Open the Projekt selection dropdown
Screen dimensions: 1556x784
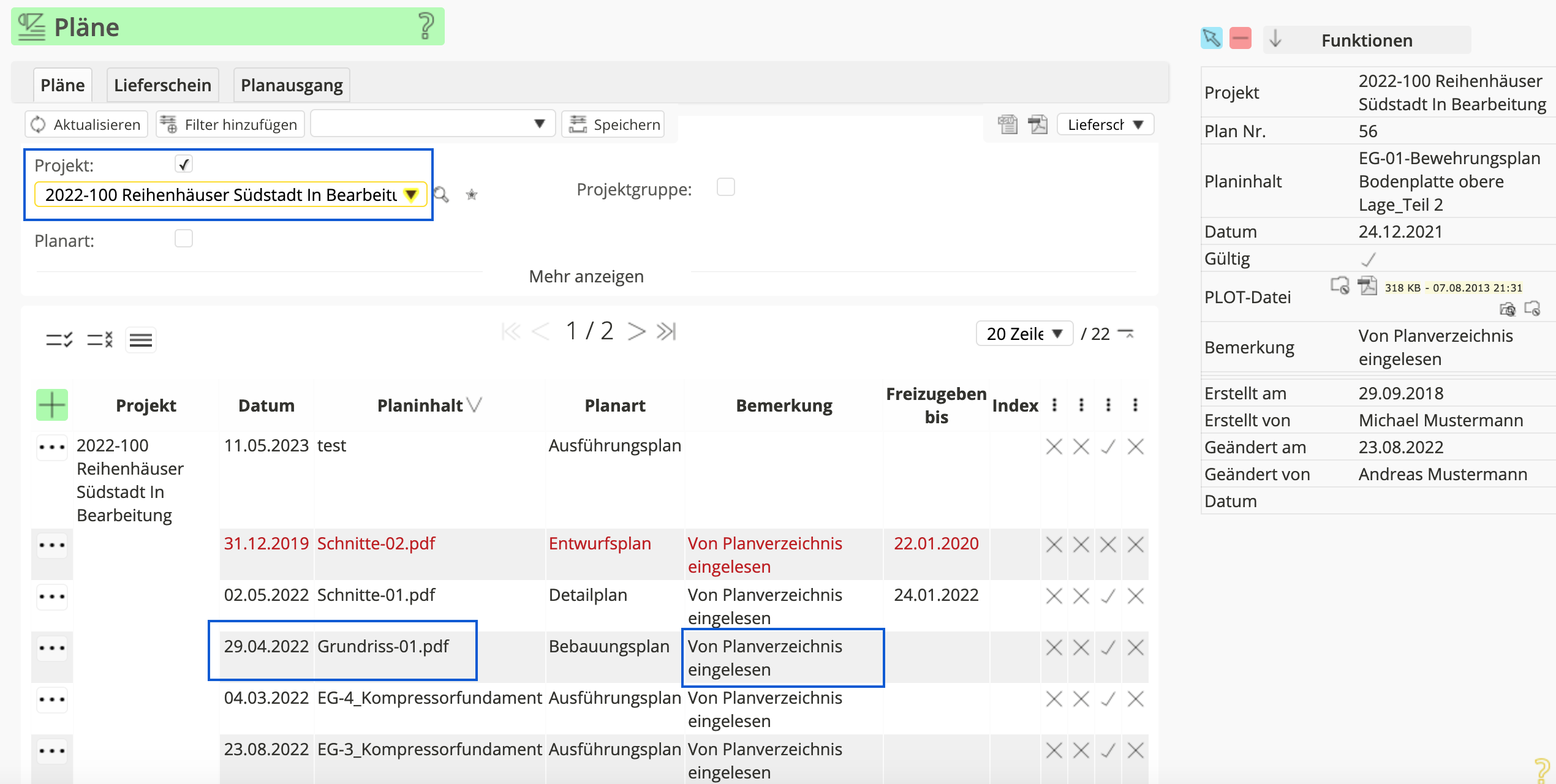[x=411, y=195]
